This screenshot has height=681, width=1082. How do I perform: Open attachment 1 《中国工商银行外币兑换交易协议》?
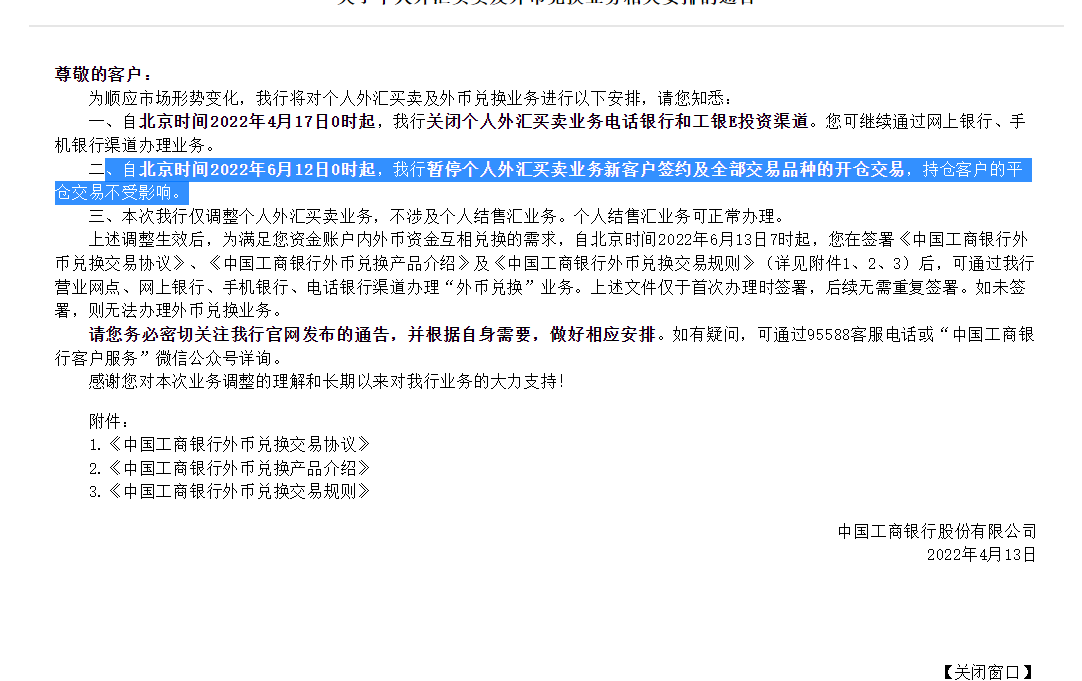(x=239, y=444)
